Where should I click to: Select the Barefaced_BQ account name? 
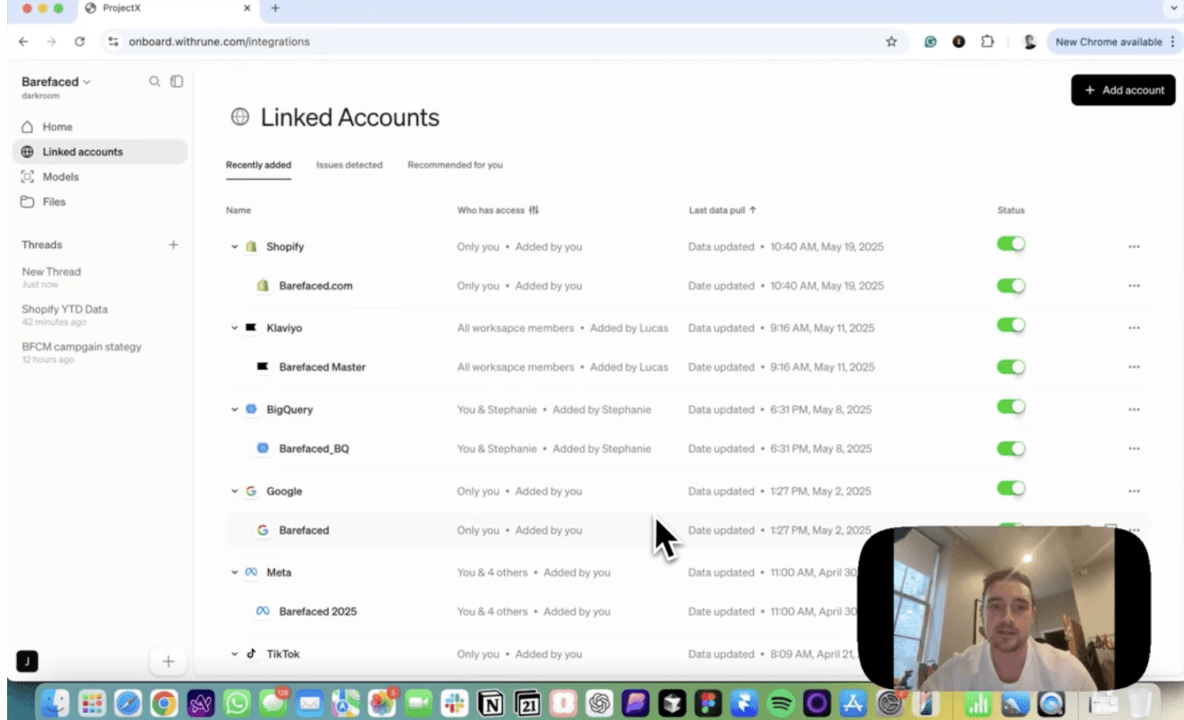point(314,449)
